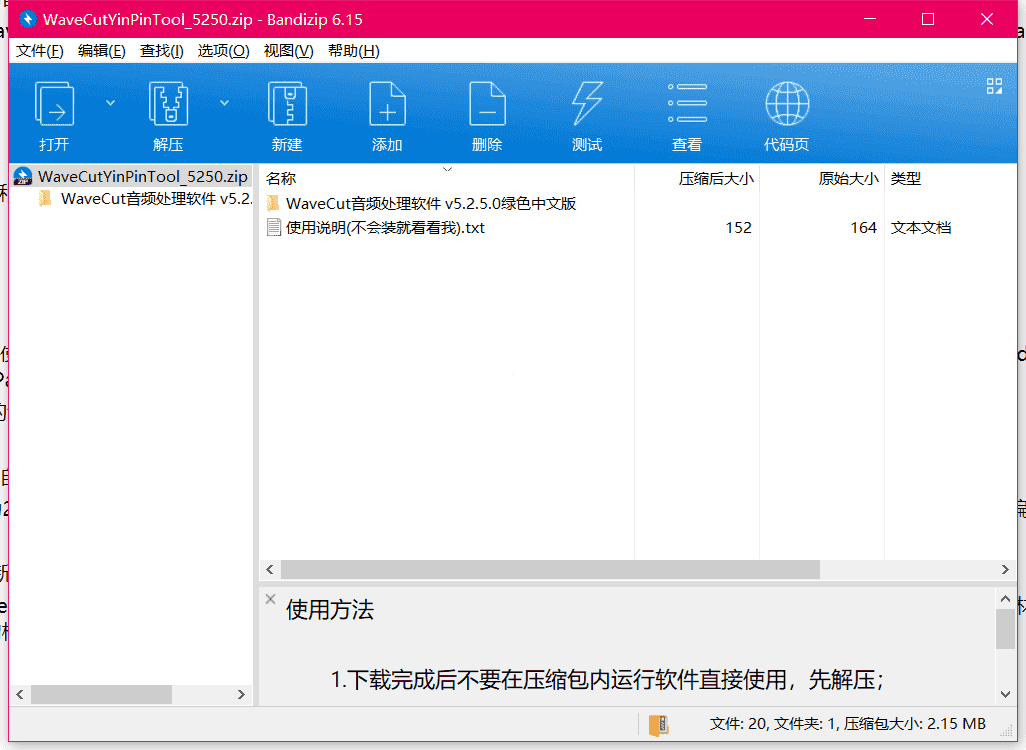Sort by 原始大小 column header
Screen dimensions: 1026x750
[848, 179]
